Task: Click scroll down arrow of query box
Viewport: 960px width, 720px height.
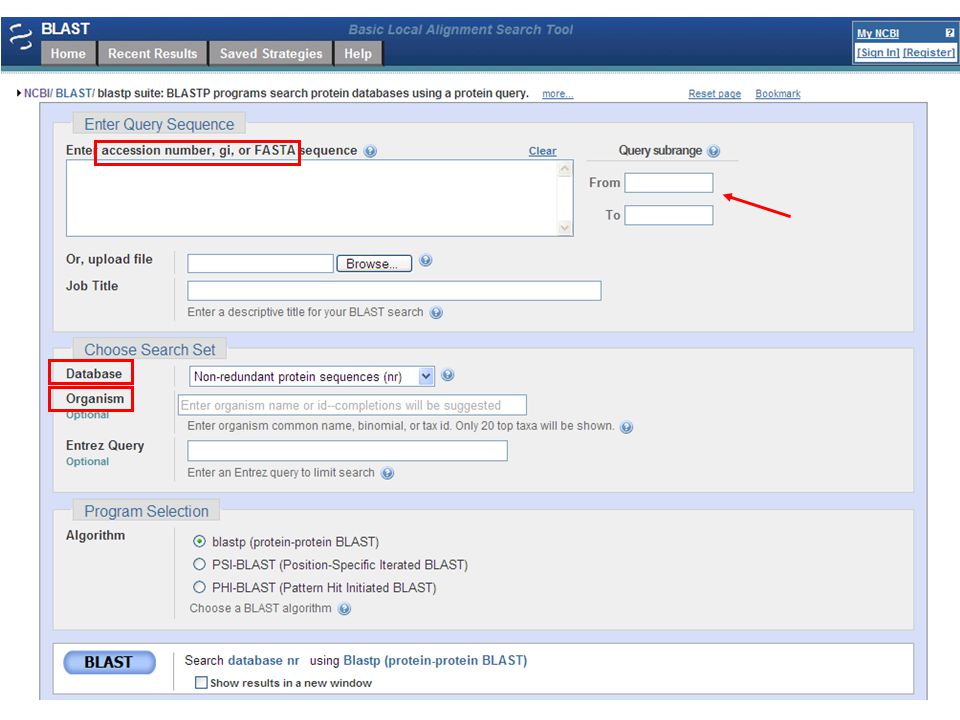Action: click(565, 228)
